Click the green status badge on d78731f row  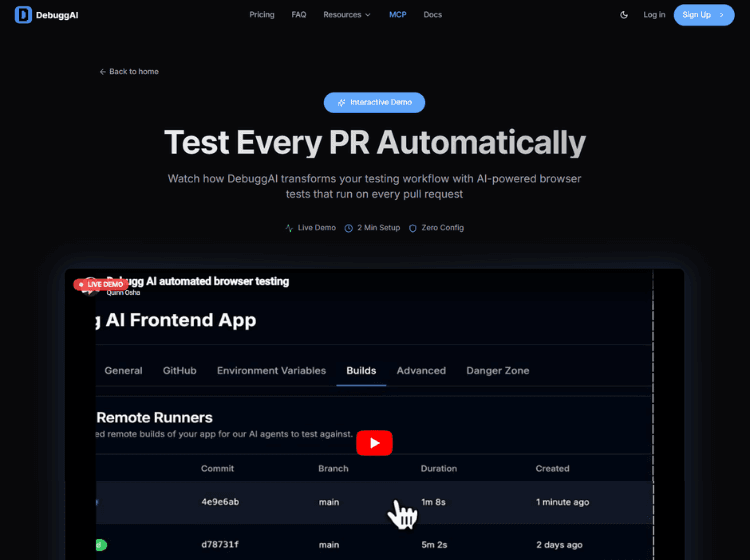(101, 545)
